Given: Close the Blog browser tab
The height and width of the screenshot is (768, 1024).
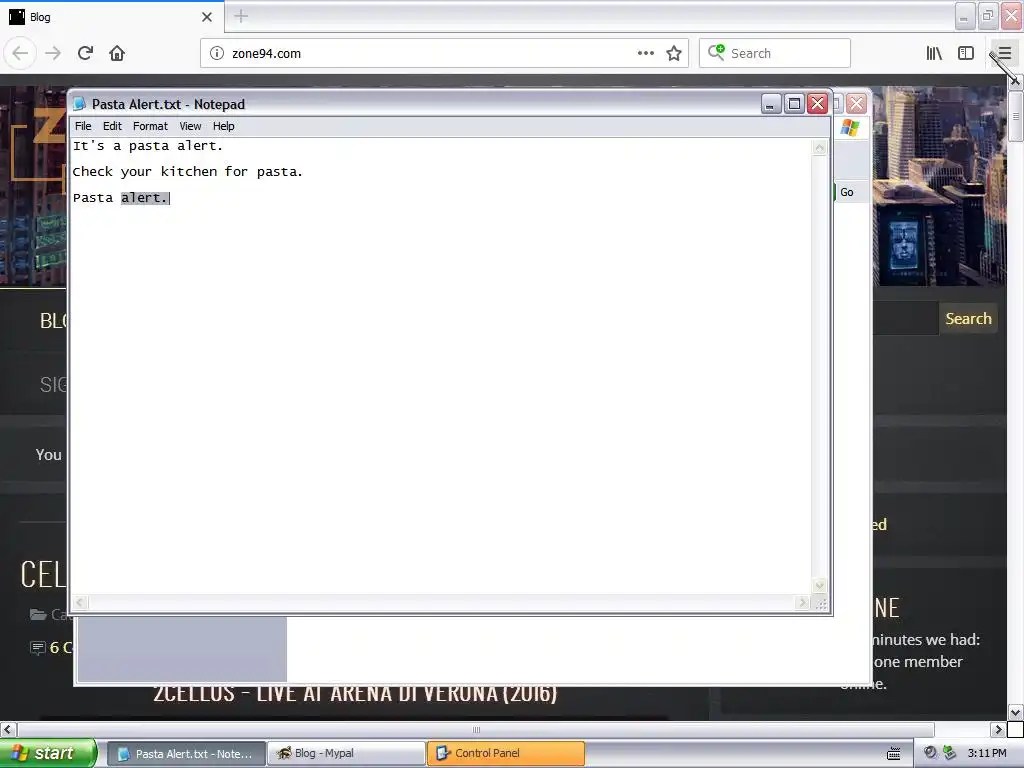Looking at the screenshot, I should pos(207,17).
